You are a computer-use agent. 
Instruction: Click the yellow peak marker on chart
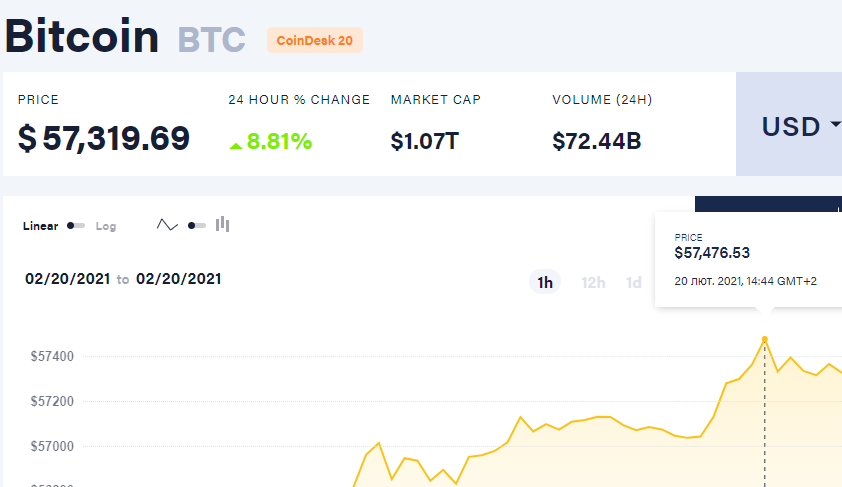pyautogui.click(x=765, y=340)
